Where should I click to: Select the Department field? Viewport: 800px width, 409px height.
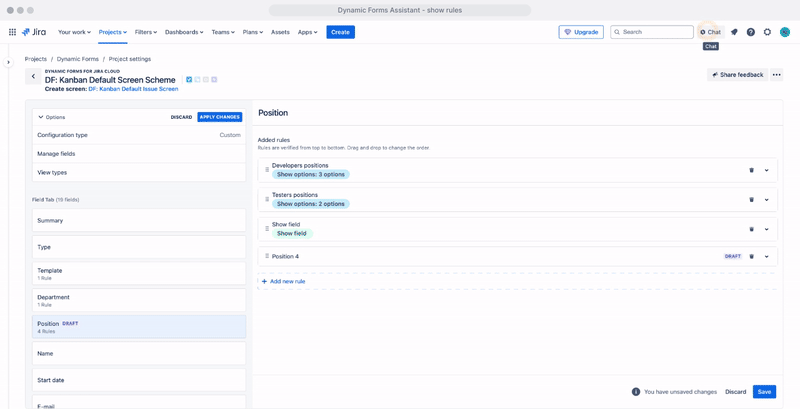139,300
